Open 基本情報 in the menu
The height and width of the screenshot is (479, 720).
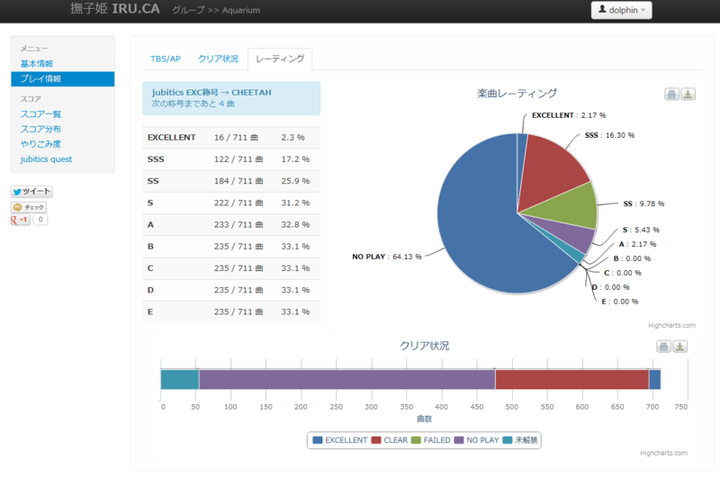point(37,63)
